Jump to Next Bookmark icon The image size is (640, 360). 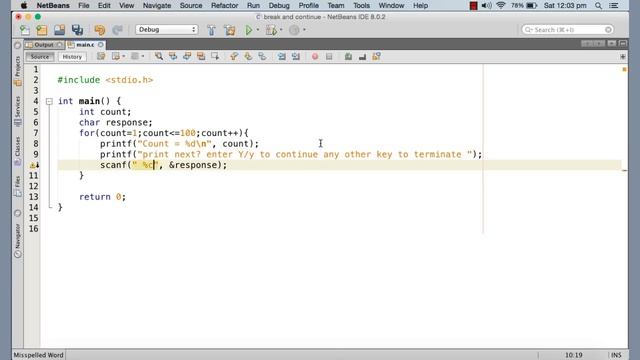pos(248,56)
